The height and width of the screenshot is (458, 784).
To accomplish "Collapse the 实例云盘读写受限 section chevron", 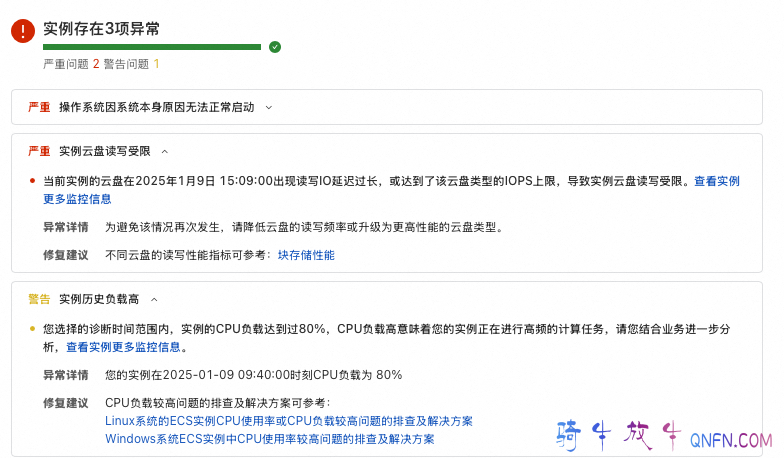I will (165, 151).
